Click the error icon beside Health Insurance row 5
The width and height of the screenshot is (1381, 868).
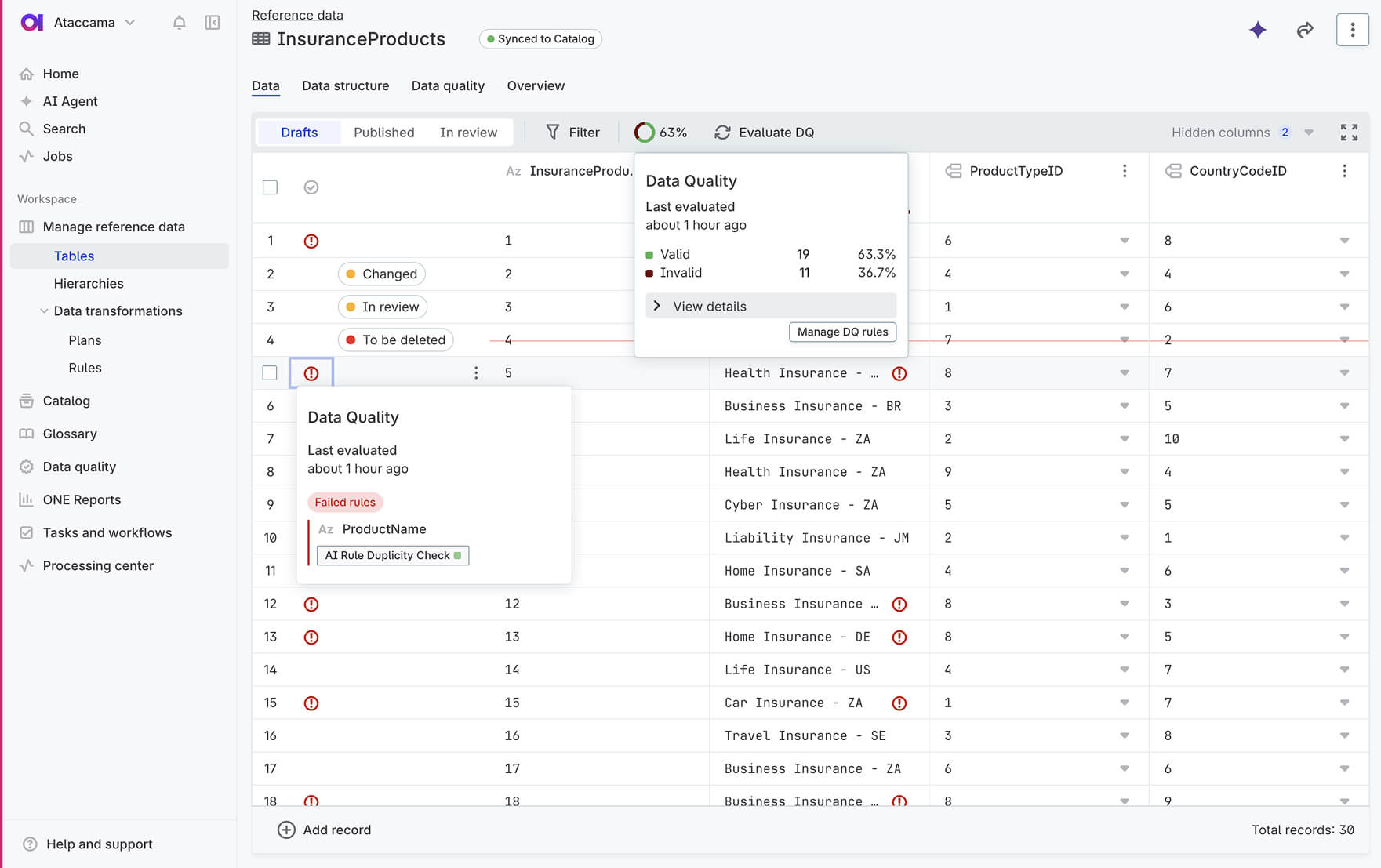pyautogui.click(x=899, y=373)
